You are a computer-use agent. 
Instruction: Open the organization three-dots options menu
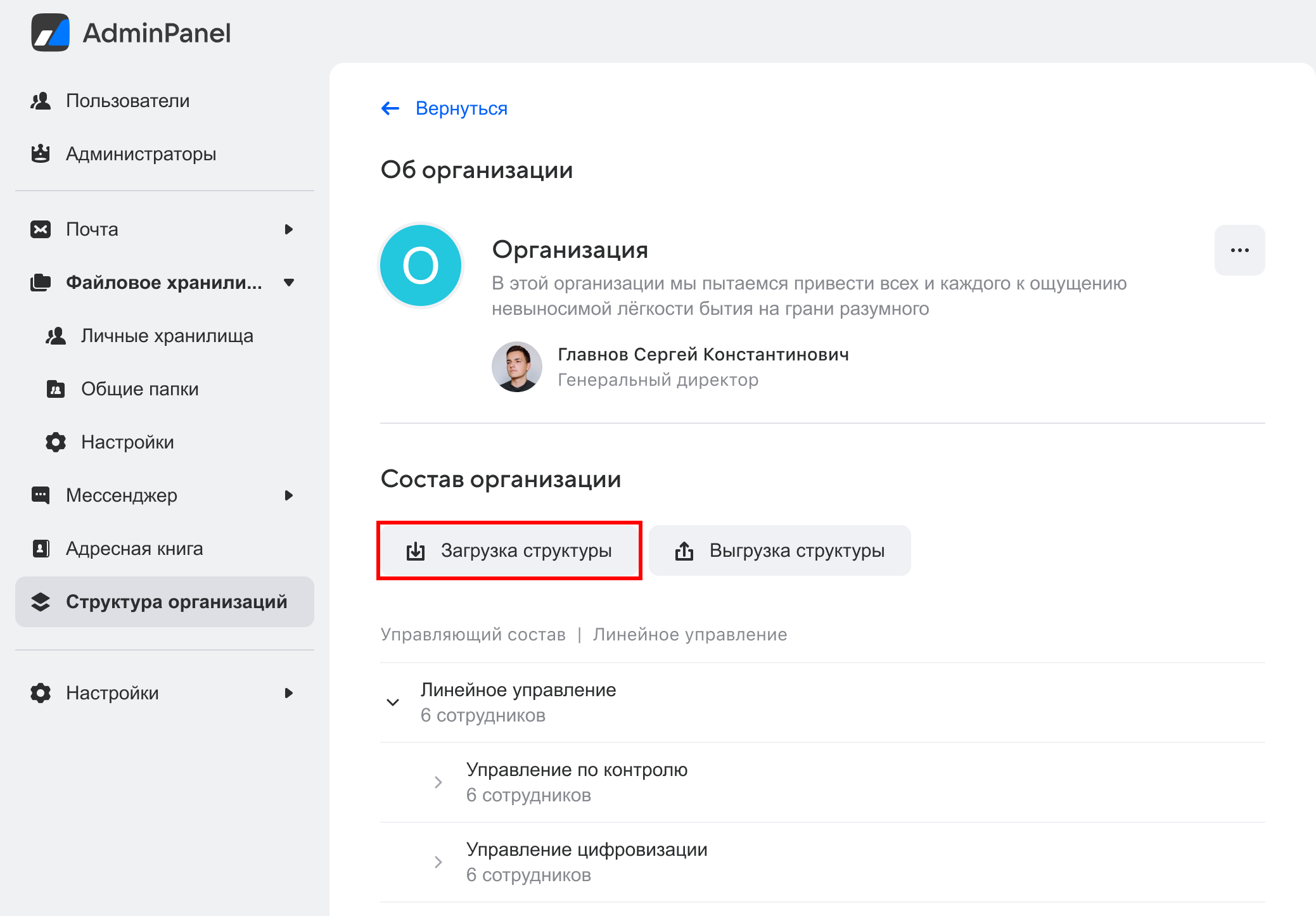[x=1239, y=250]
